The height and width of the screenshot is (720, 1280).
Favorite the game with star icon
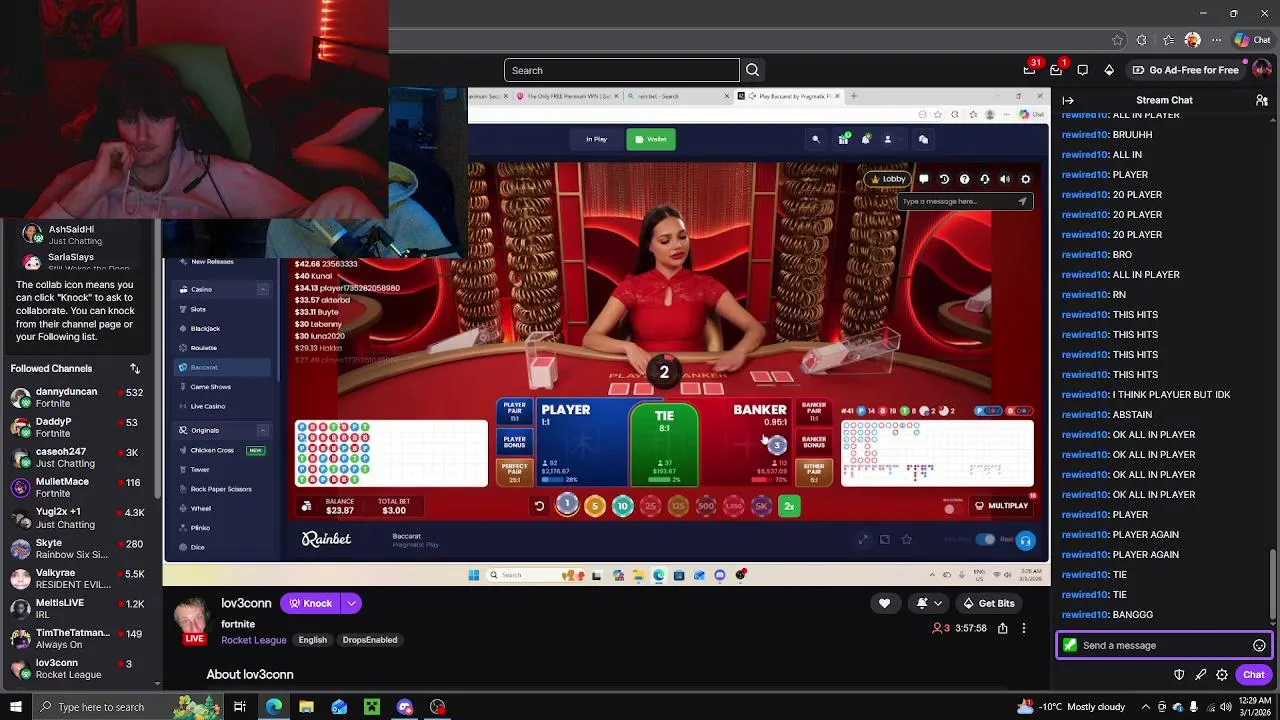click(x=906, y=540)
